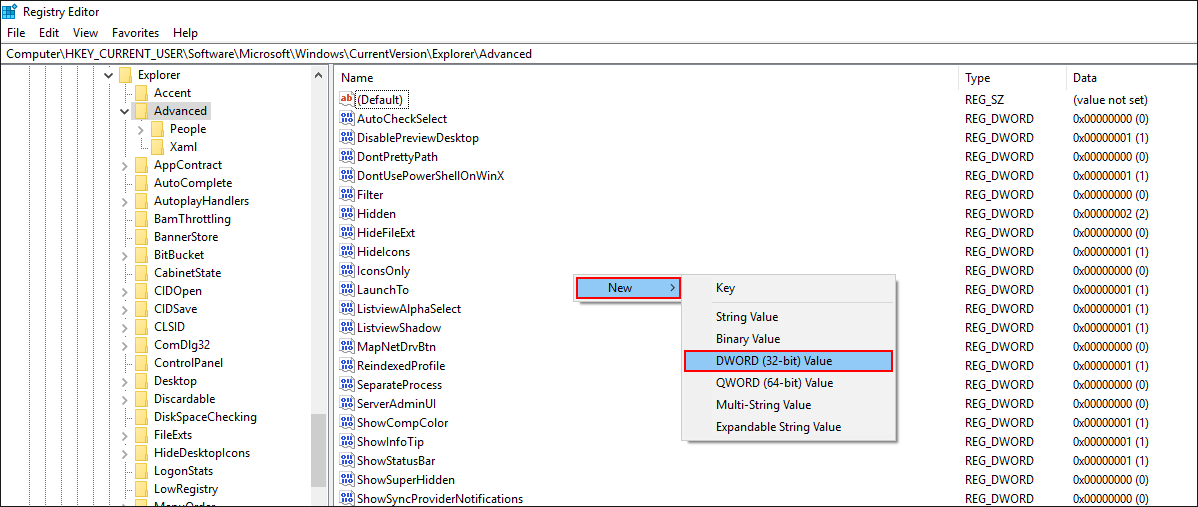Select the HideDesktopIcons key
The image size is (1198, 507).
(202, 453)
